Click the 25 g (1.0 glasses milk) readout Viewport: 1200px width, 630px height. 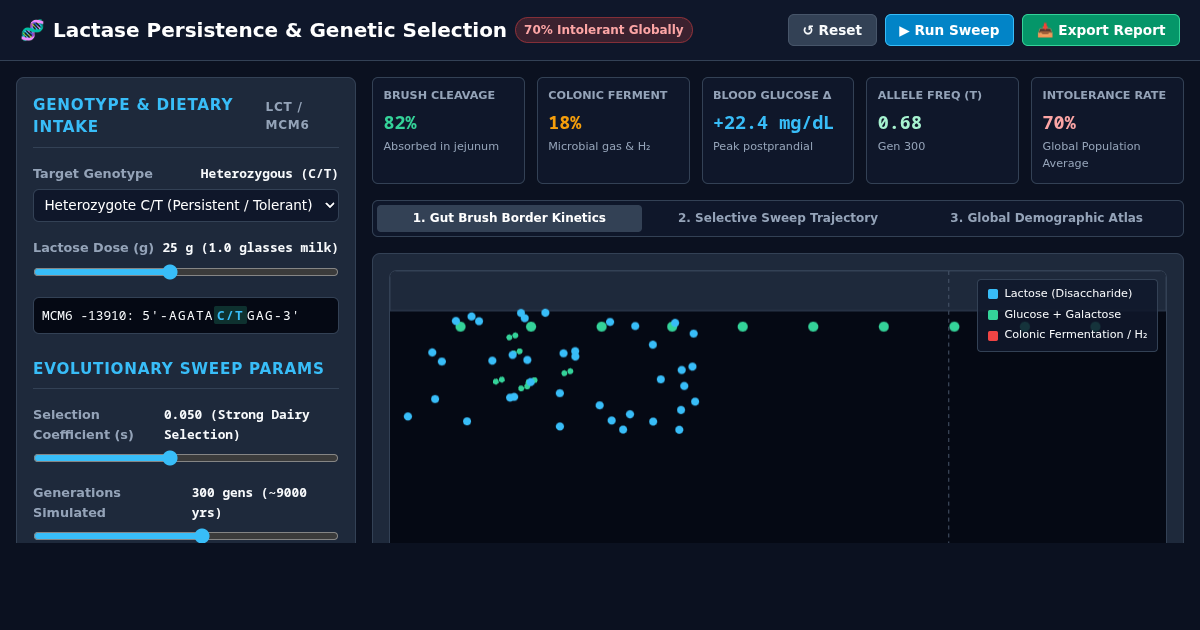tap(250, 247)
